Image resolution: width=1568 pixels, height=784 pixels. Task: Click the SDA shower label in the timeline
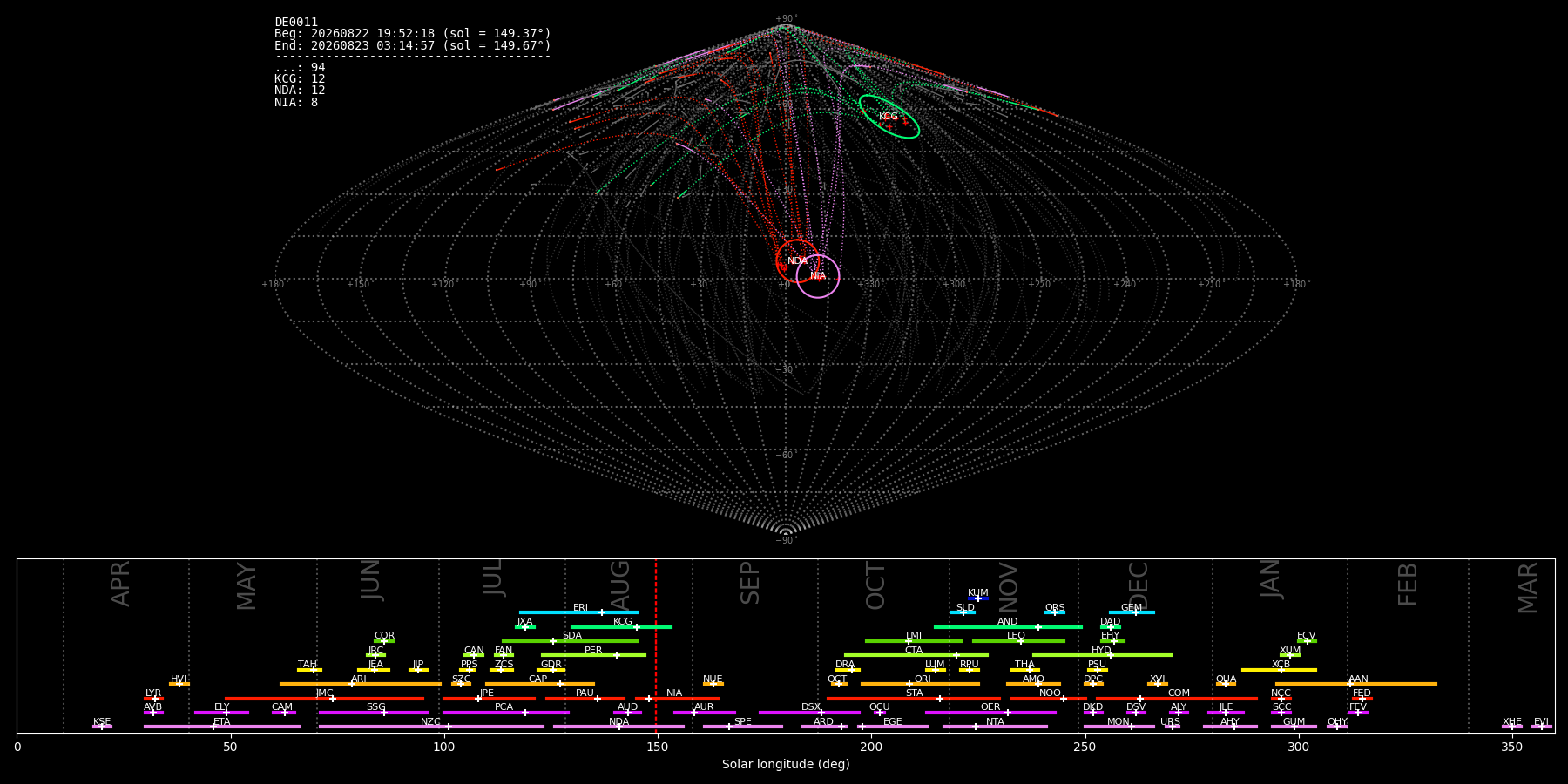[x=572, y=636]
